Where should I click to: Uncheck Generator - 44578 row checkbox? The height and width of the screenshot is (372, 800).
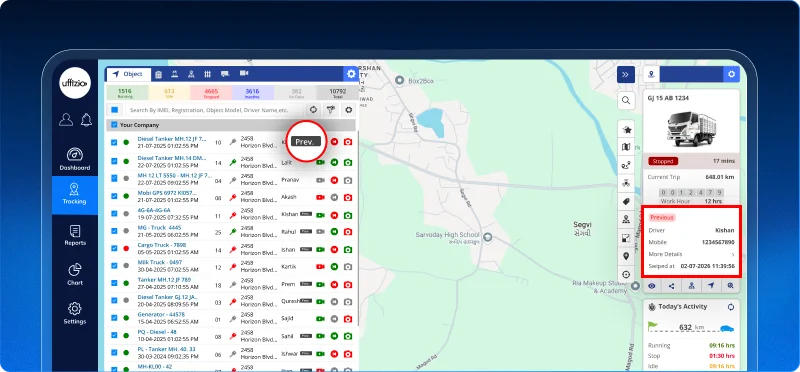[x=114, y=318]
